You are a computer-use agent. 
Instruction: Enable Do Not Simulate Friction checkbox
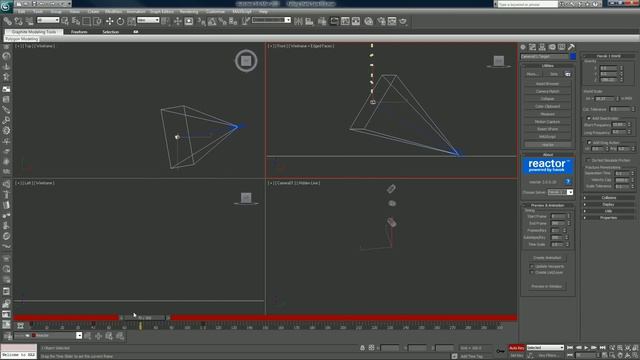tap(589, 160)
